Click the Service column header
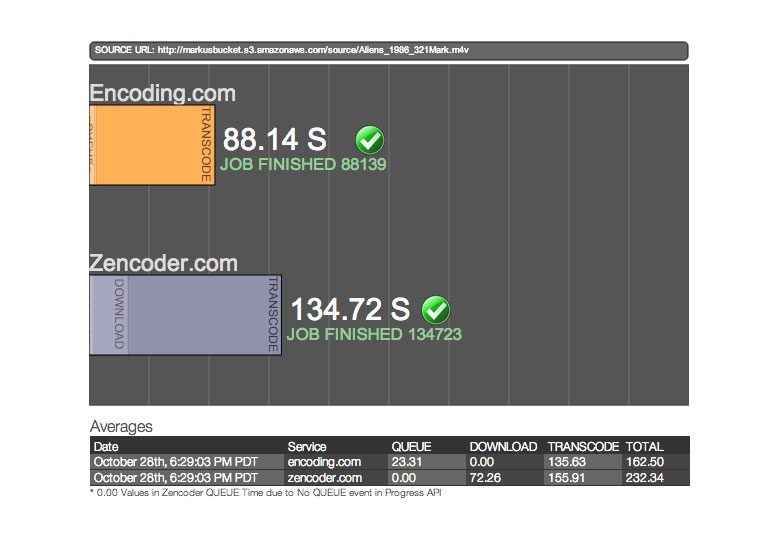This screenshot has width=782, height=540. 307,447
